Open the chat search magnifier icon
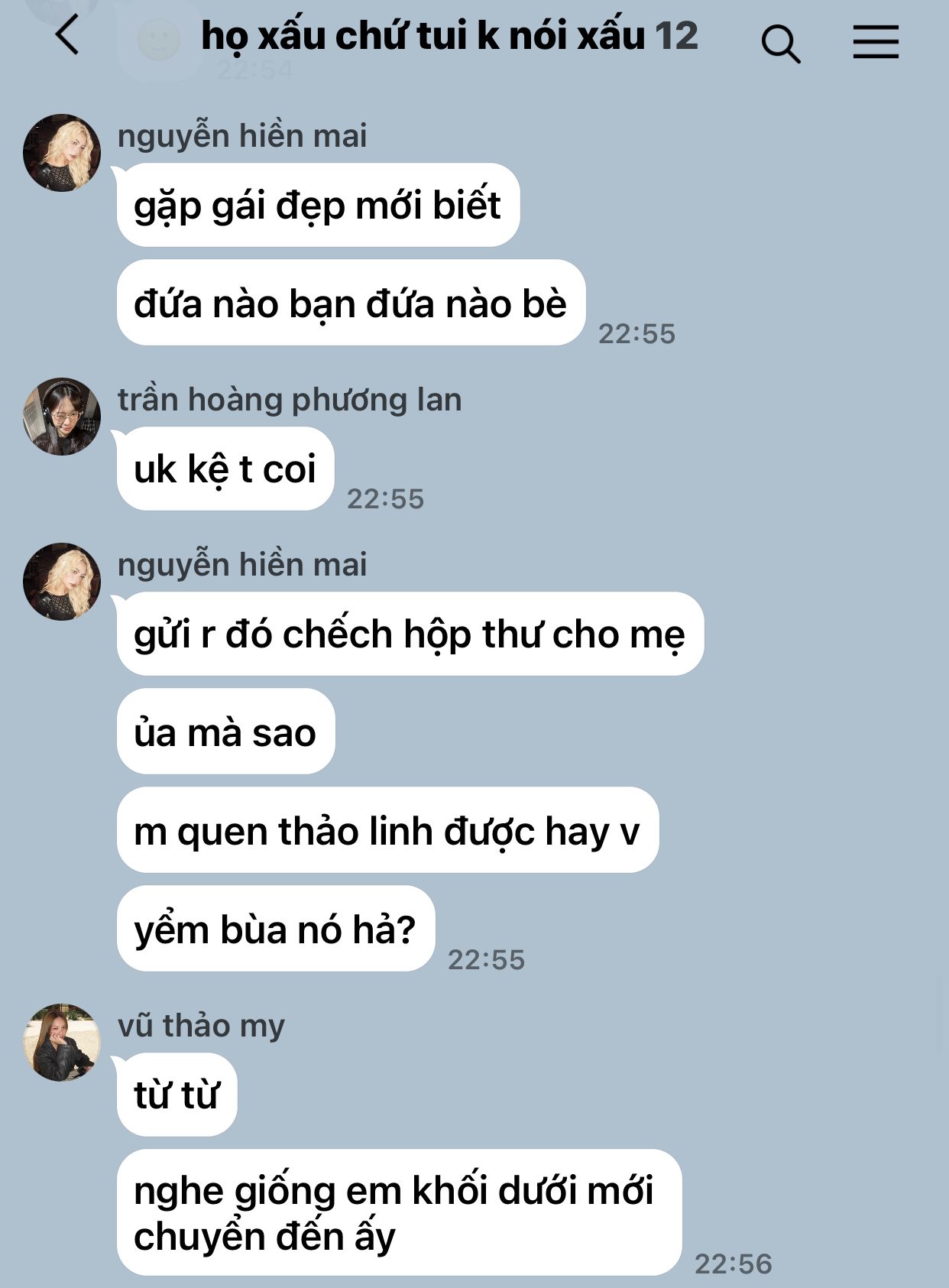 tap(780, 43)
